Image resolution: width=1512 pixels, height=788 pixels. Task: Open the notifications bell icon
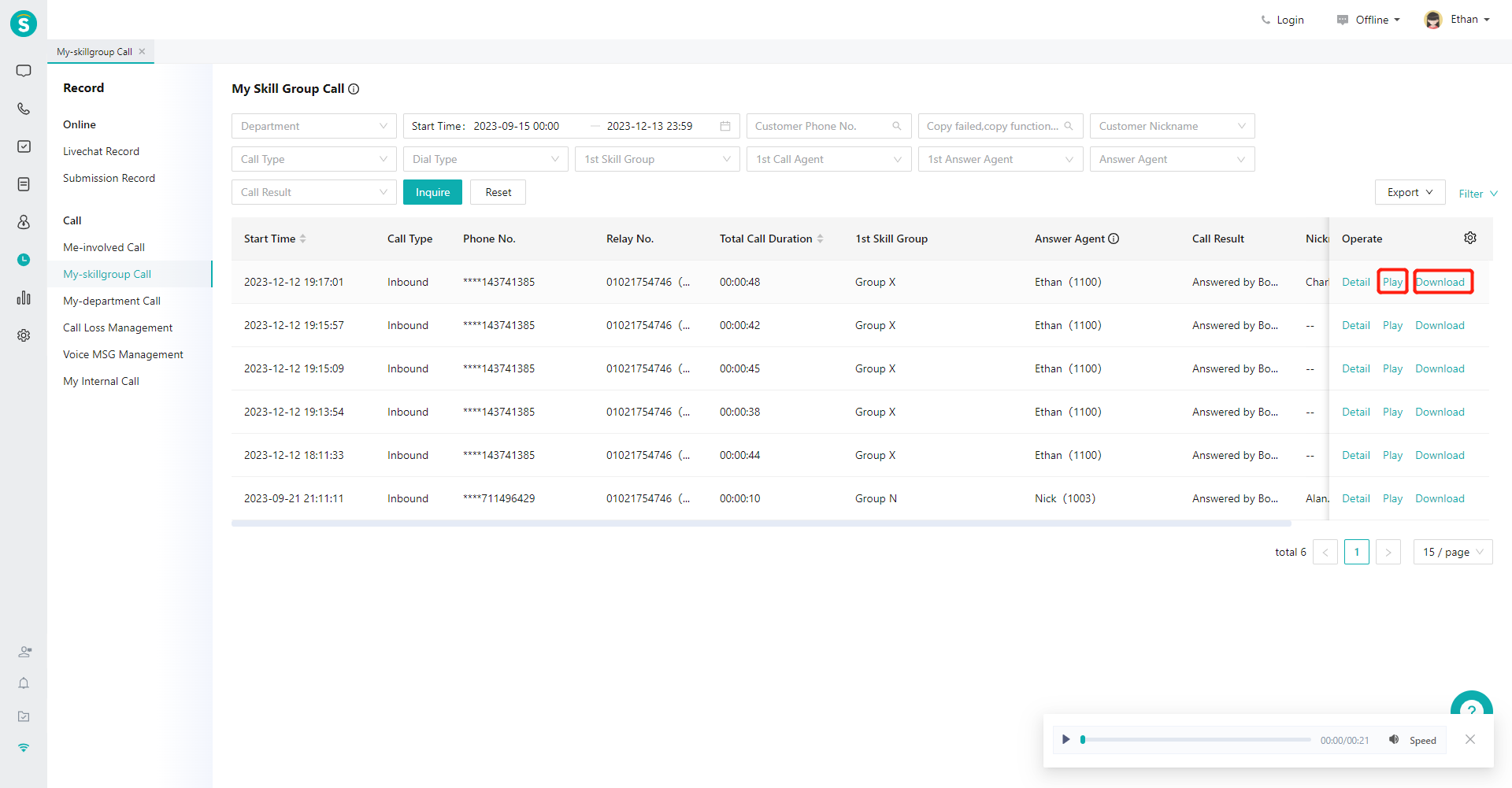coord(24,683)
